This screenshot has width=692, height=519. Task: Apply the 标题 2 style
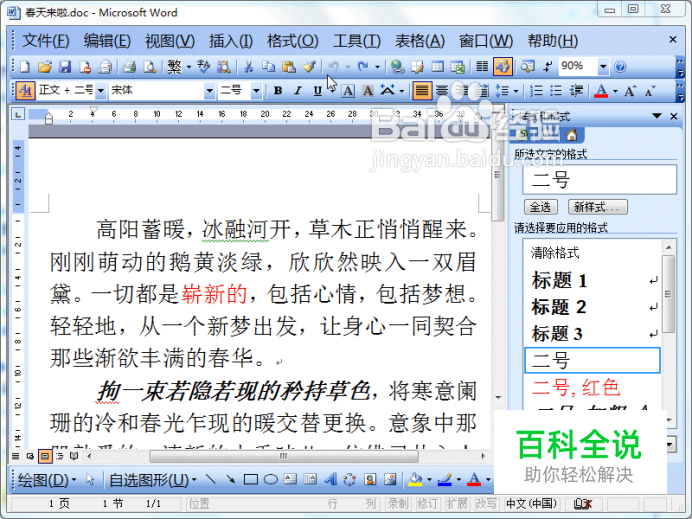coord(592,307)
